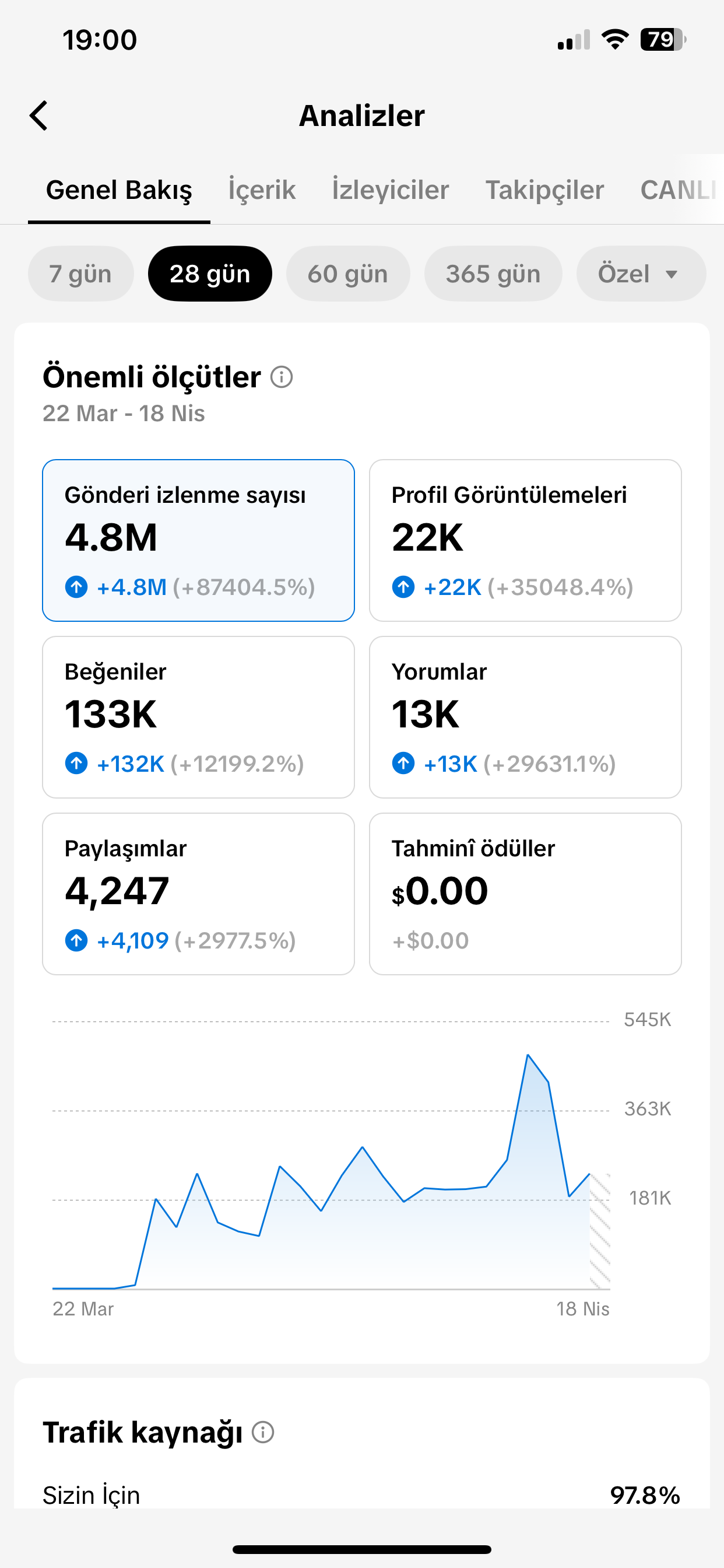Screen dimensions: 724x1568
Task: Tap the Önemli ölçütler section heading
Action: [x=152, y=377]
